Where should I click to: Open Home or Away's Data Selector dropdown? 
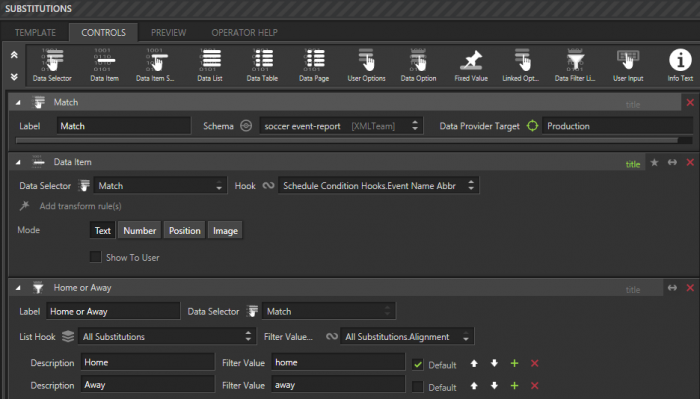[x=329, y=311]
